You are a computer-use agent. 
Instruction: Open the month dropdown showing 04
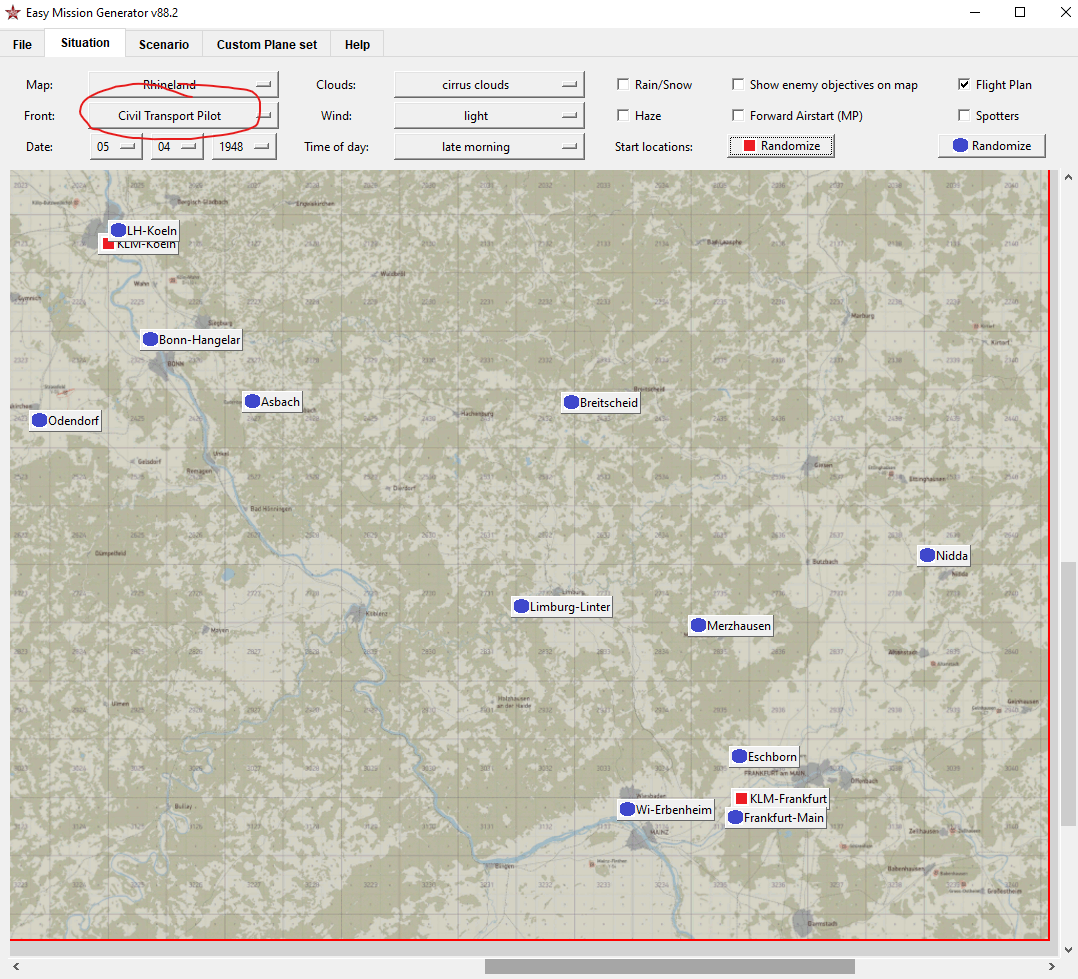coord(177,146)
